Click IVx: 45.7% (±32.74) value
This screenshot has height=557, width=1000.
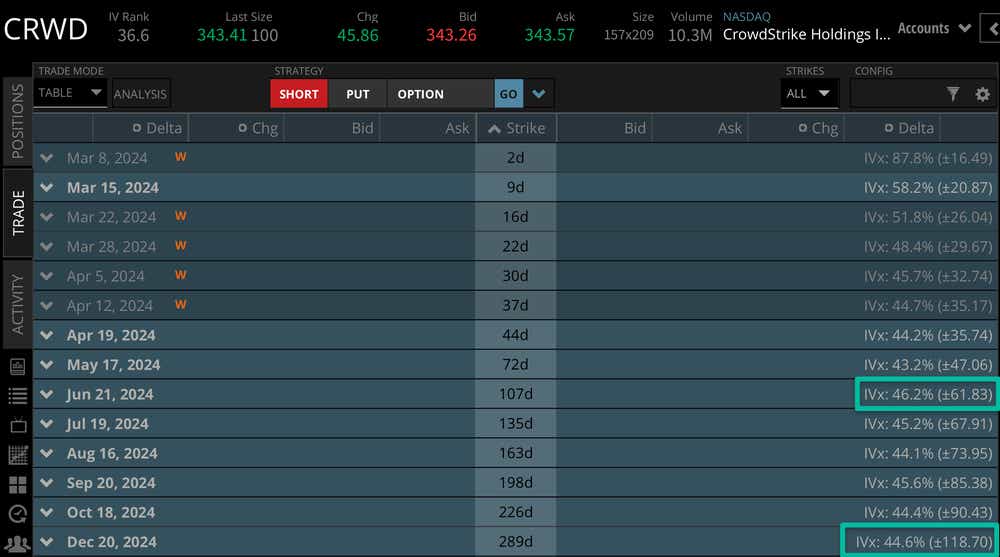pos(928,276)
